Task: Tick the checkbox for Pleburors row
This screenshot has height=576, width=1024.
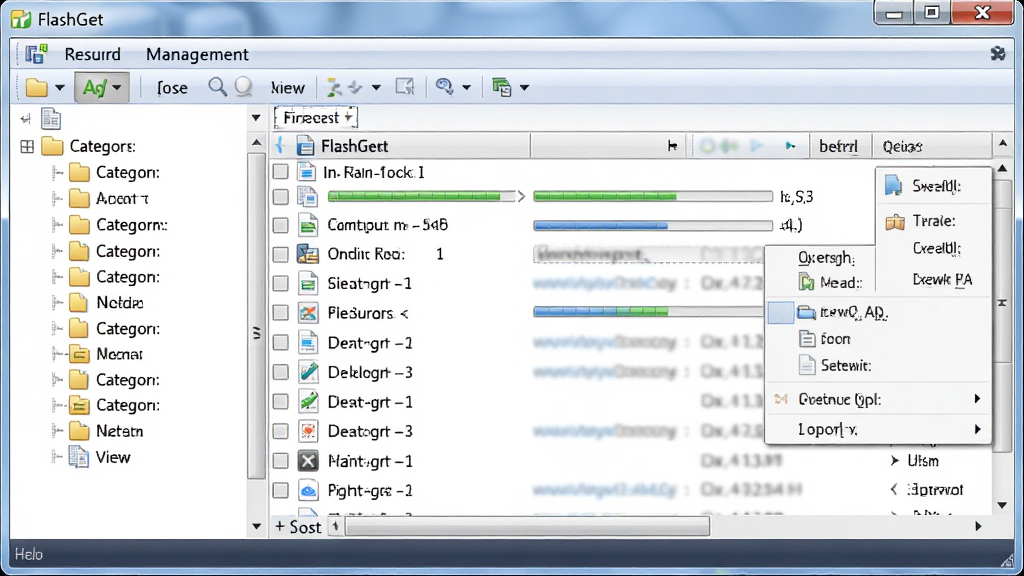Action: point(280,313)
